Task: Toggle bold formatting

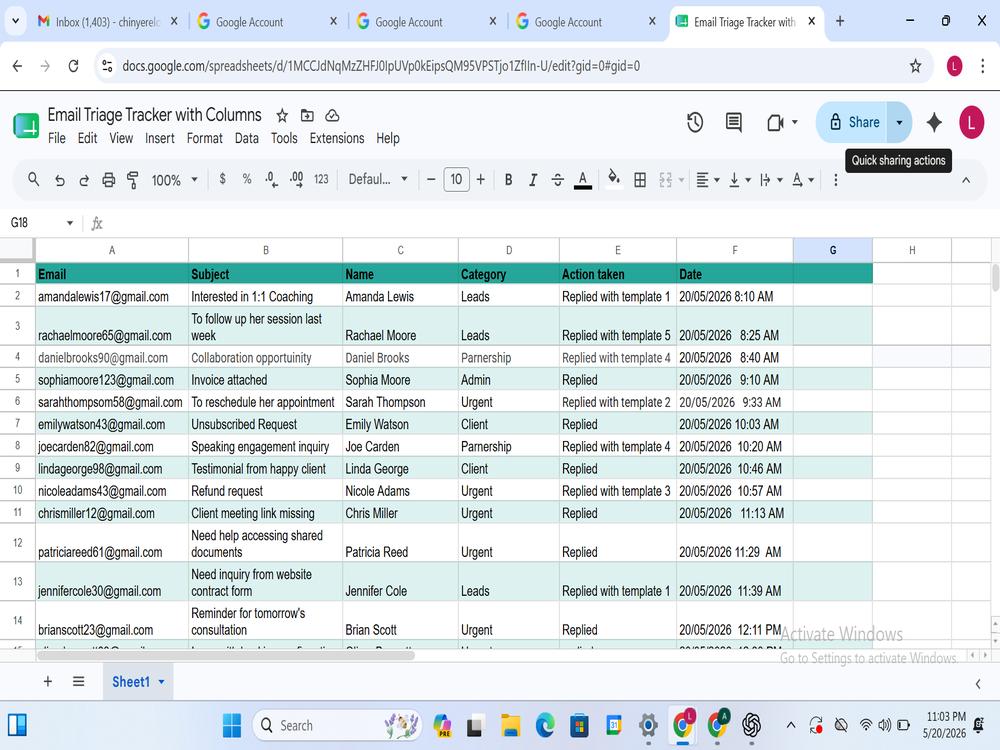Action: coord(508,180)
